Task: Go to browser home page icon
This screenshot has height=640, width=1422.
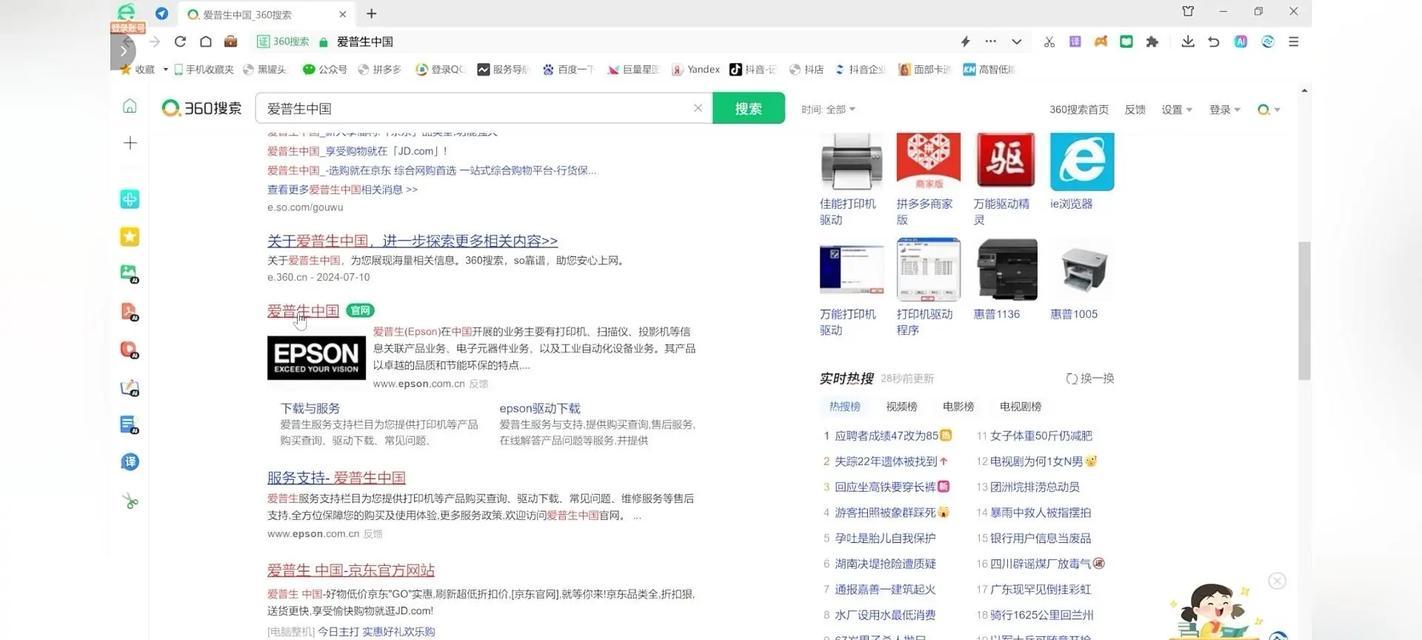Action: click(x=205, y=41)
